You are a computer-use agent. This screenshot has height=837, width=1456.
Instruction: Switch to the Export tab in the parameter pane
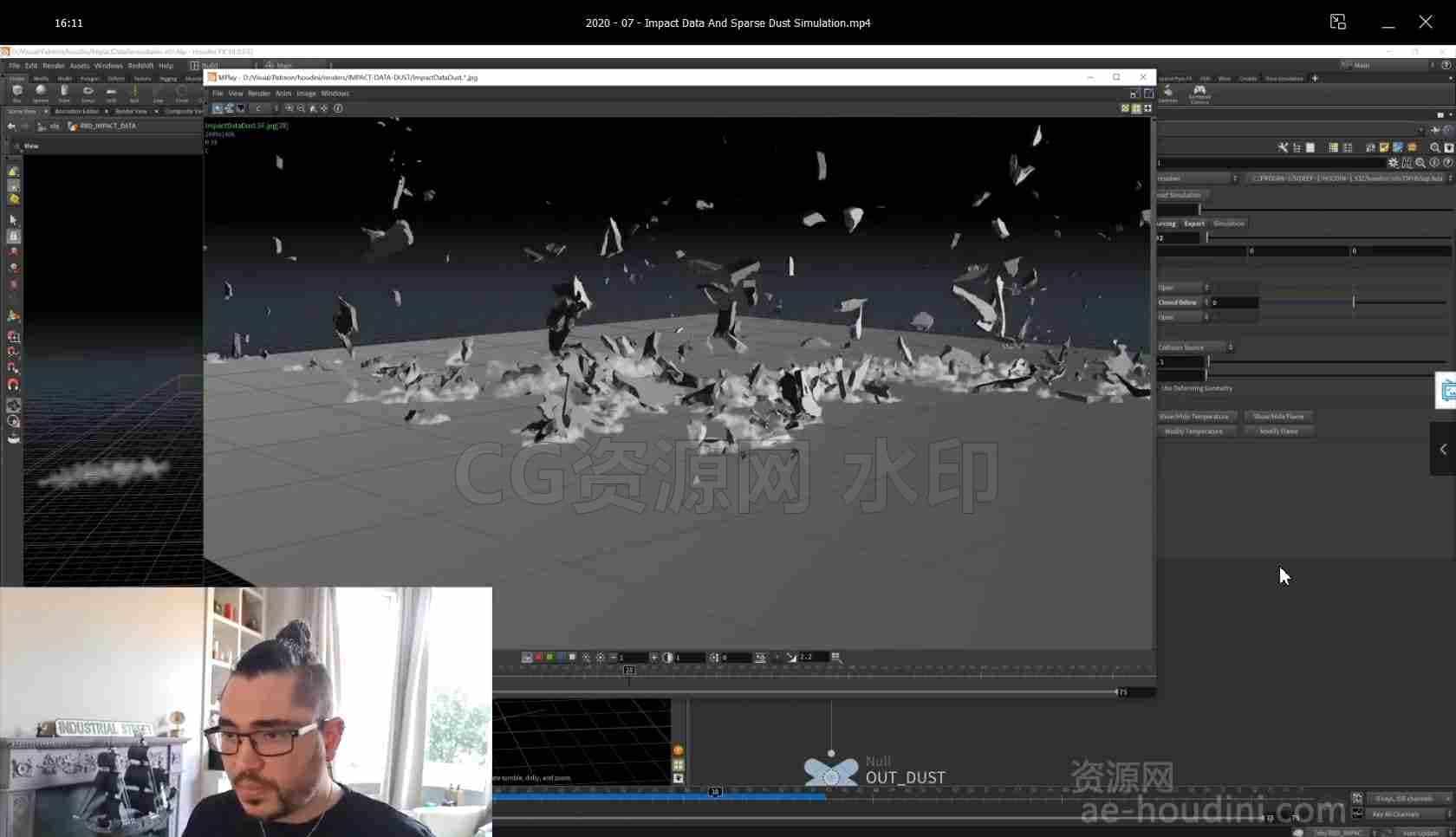pos(1194,224)
